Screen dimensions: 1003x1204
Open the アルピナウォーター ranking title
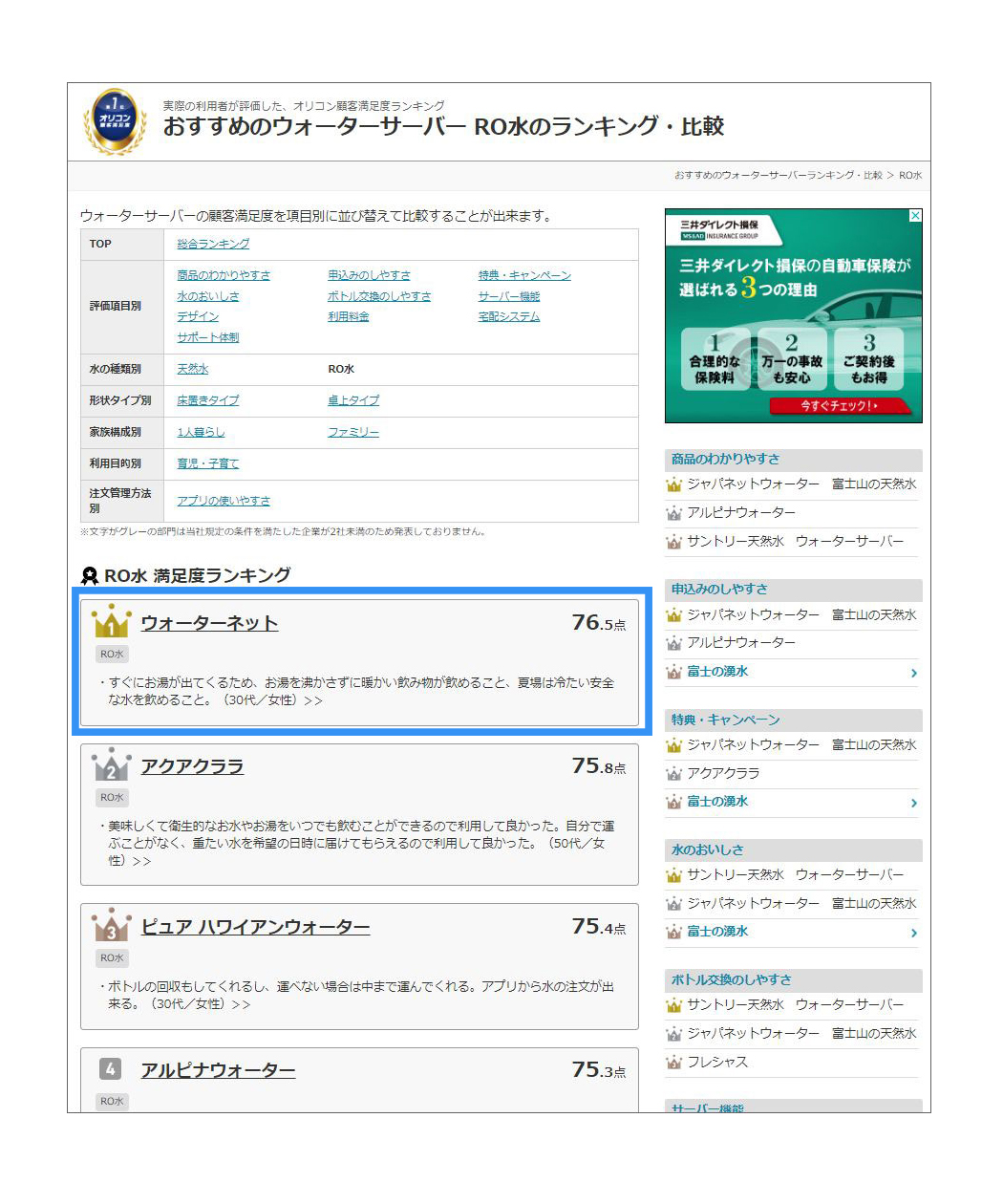click(x=218, y=1070)
